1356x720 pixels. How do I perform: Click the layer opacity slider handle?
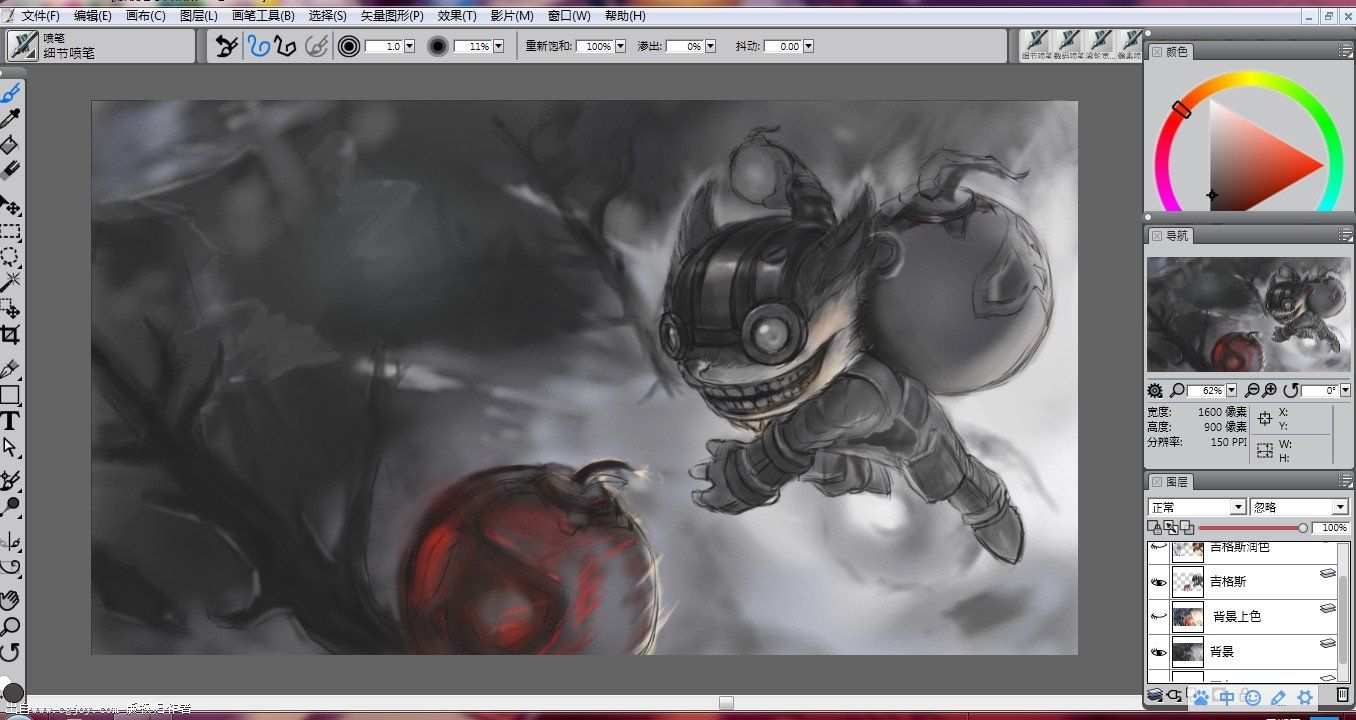click(1303, 527)
